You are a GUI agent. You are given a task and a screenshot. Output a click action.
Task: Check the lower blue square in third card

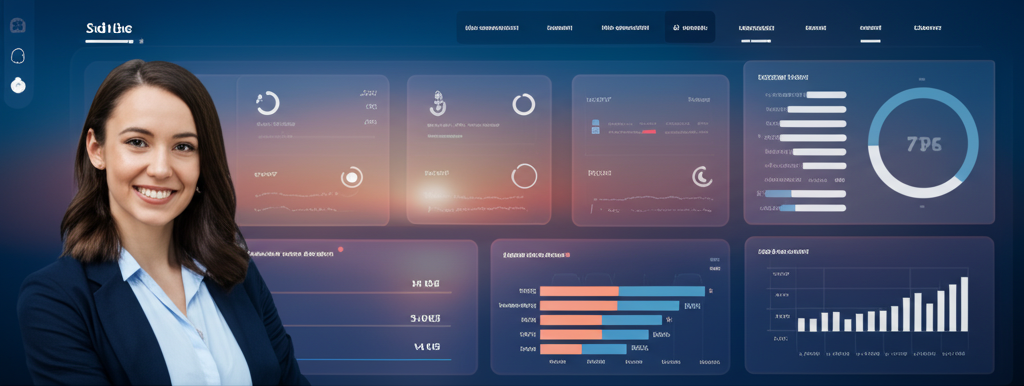[596, 131]
